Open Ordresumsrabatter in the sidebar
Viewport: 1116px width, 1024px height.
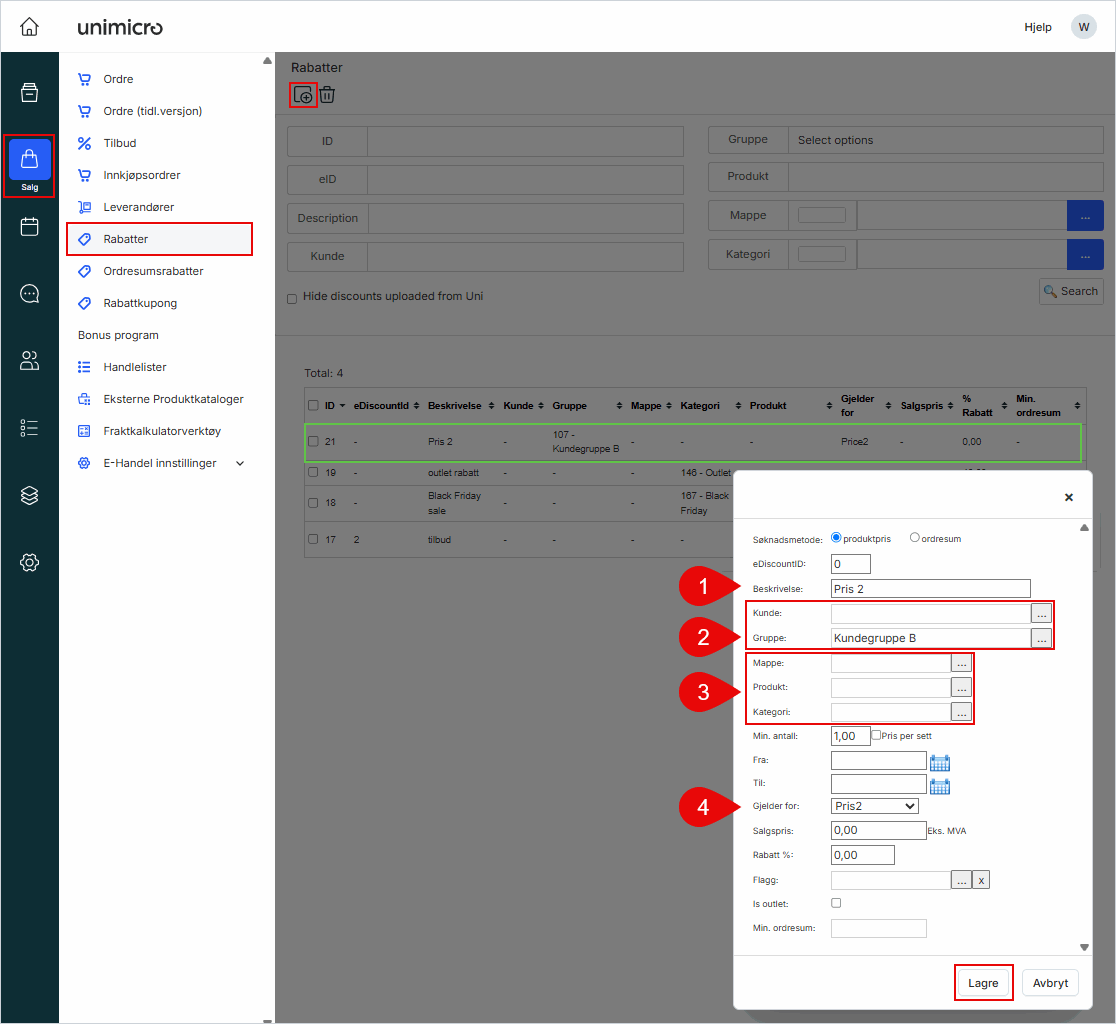(x=153, y=271)
